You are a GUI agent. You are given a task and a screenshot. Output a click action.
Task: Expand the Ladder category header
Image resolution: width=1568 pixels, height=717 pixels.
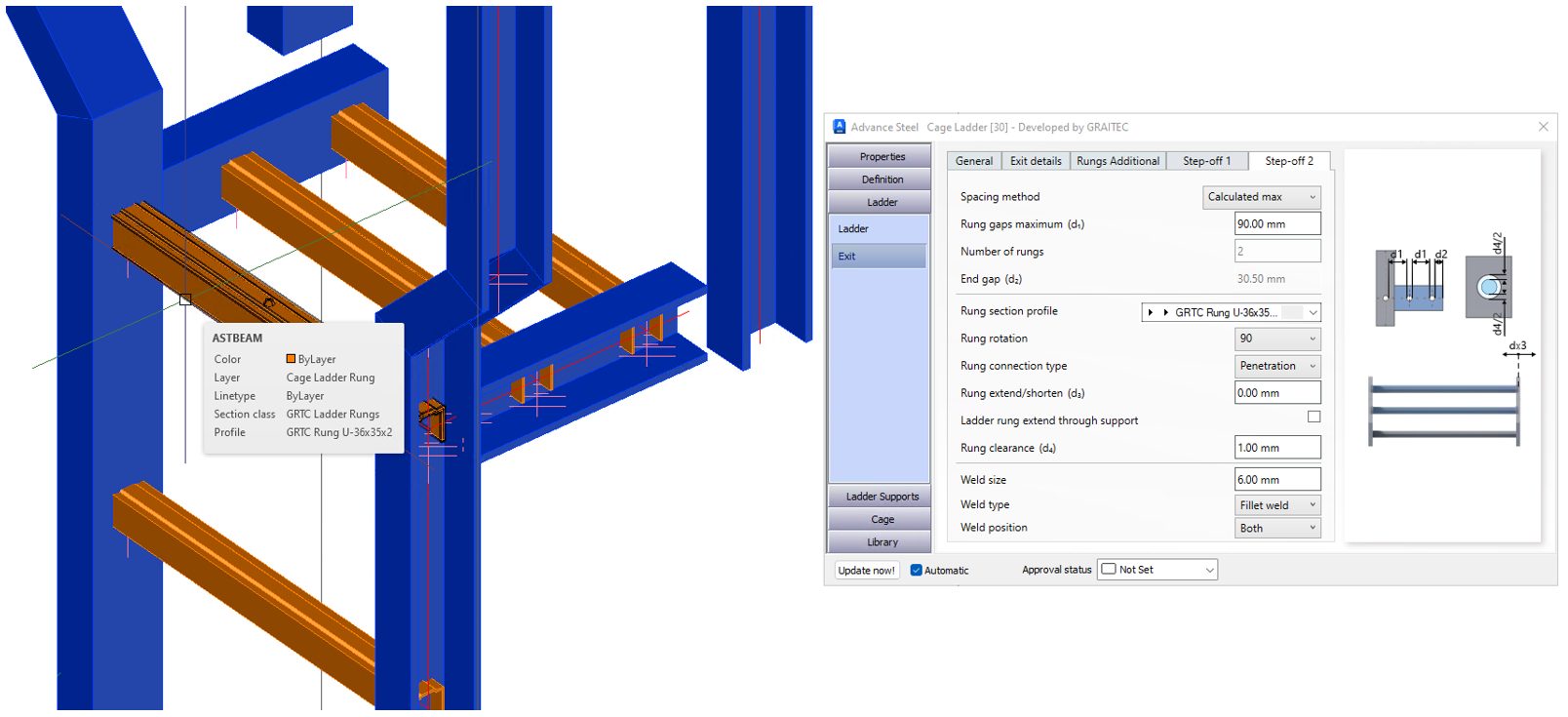[882, 202]
